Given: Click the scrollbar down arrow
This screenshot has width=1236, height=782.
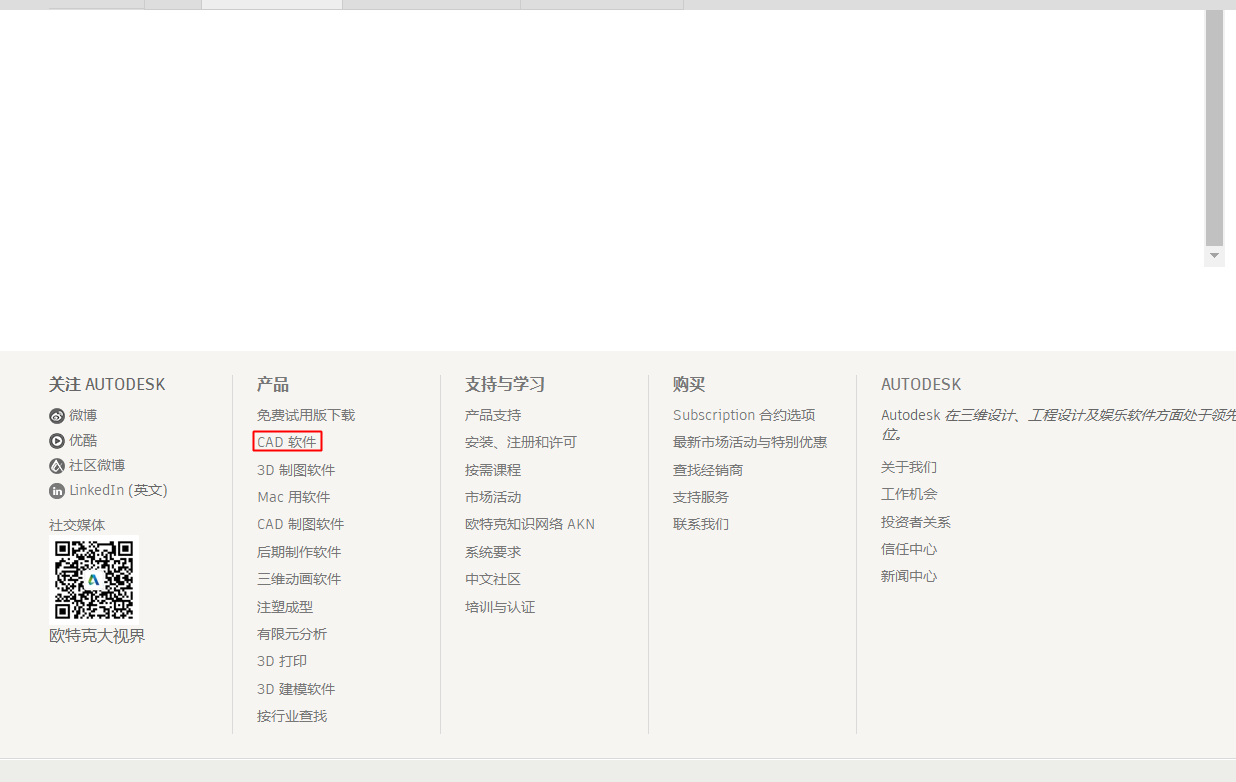Looking at the screenshot, I should tap(1215, 256).
